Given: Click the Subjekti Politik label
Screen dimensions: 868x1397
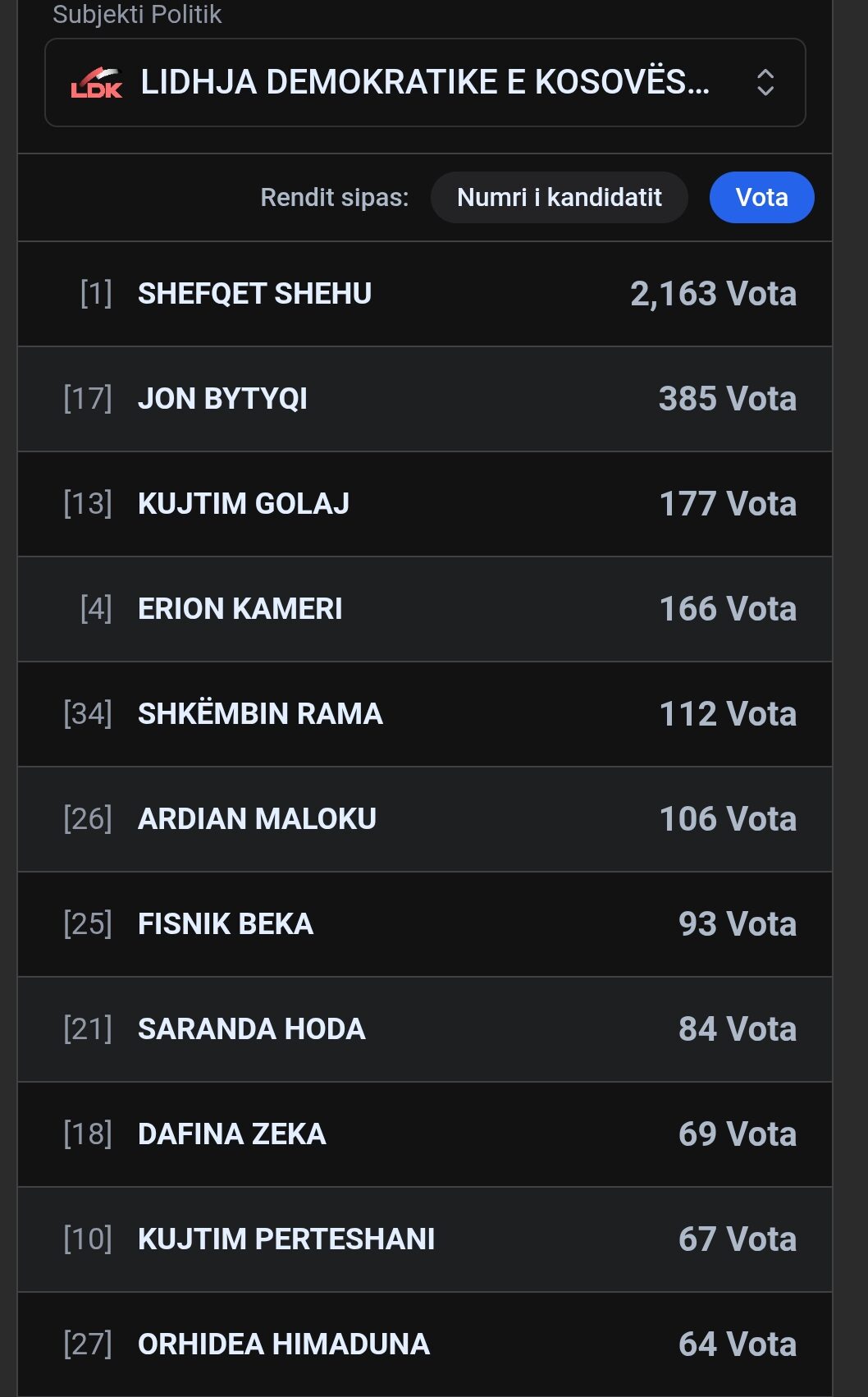Looking at the screenshot, I should [137, 14].
